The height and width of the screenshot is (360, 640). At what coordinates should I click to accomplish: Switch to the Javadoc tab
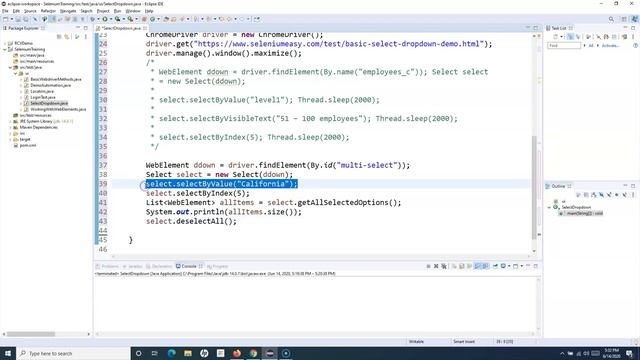coord(133,266)
